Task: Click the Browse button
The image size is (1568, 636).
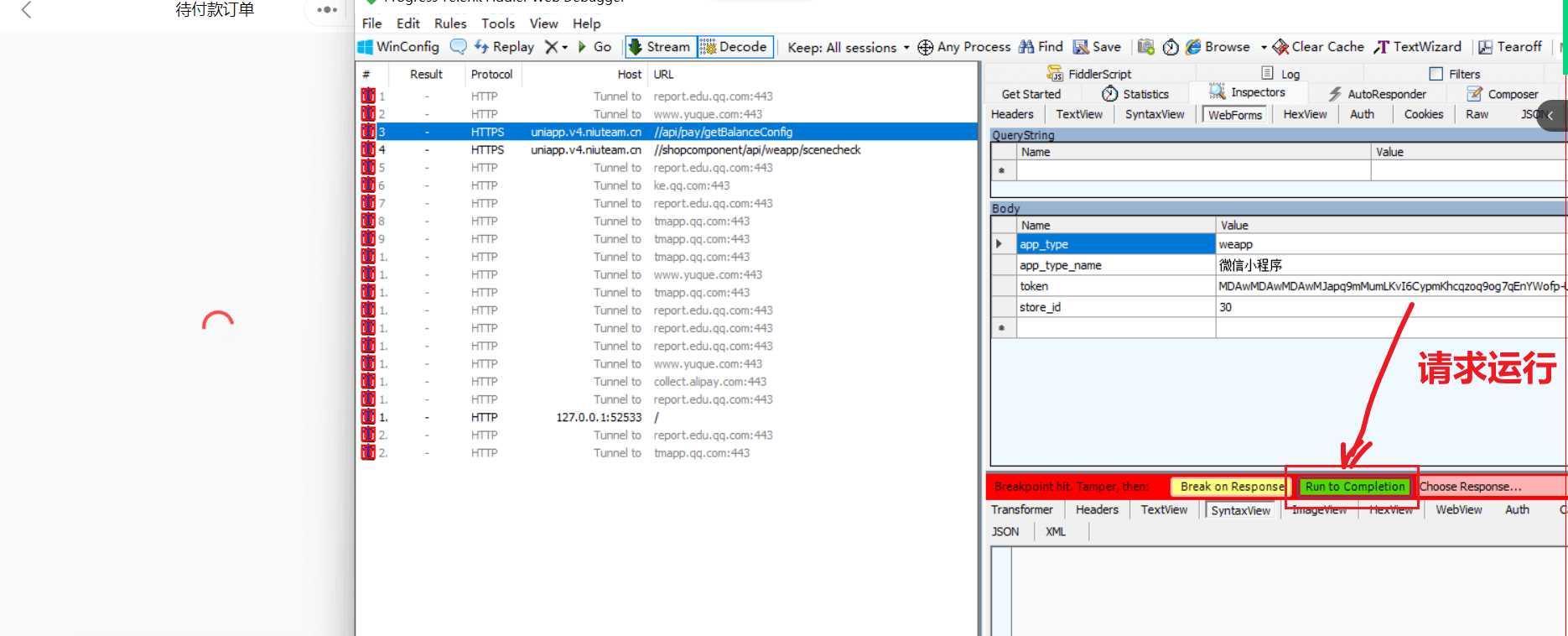Action: tap(1218, 47)
